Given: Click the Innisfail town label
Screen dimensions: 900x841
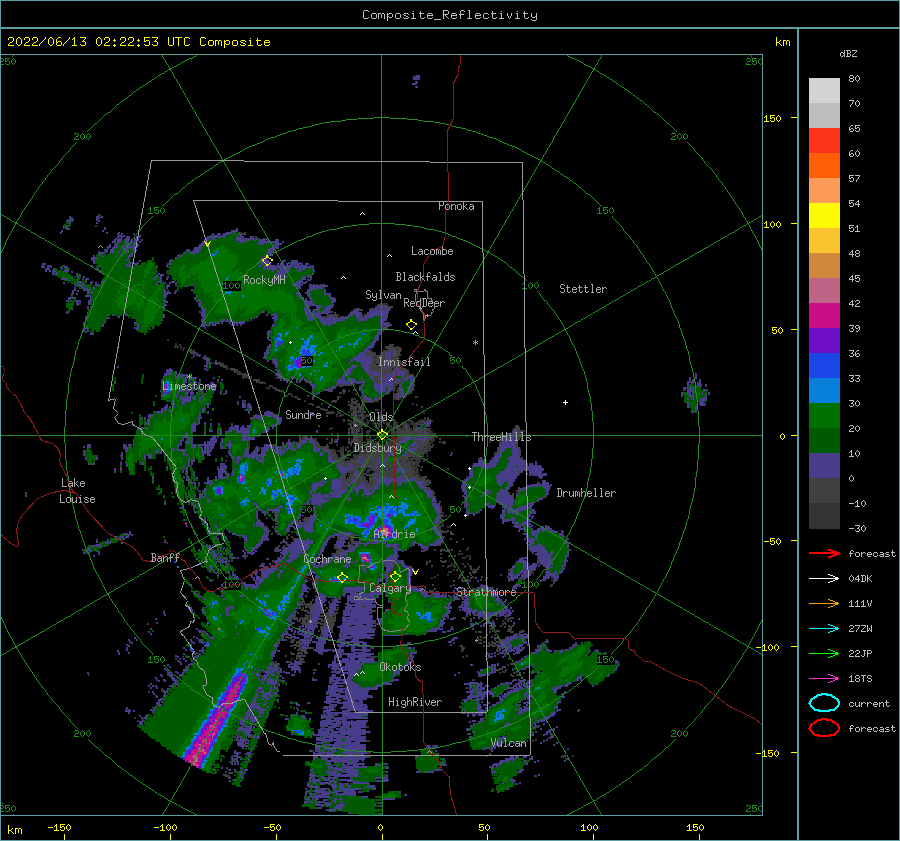Looking at the screenshot, I should 404,362.
